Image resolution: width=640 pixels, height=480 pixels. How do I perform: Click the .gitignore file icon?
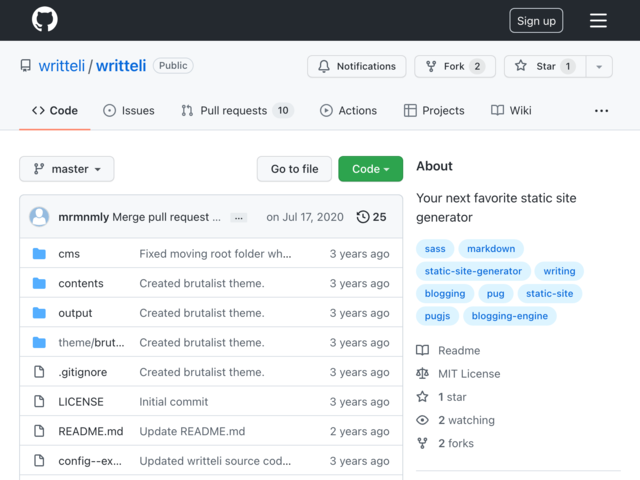click(39, 372)
